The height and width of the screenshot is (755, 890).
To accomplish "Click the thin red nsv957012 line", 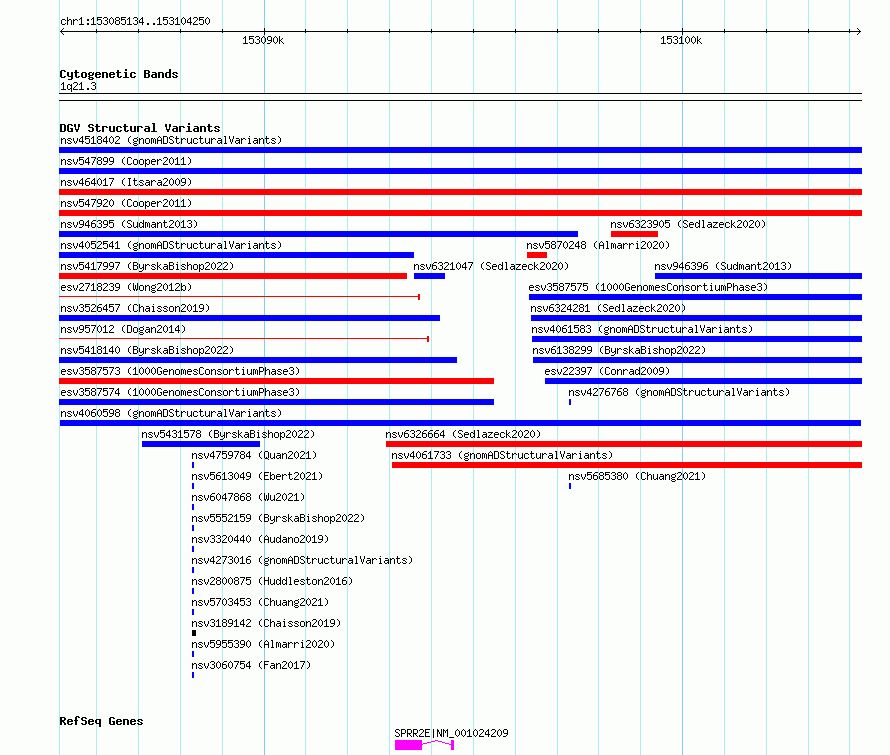I will [x=244, y=339].
